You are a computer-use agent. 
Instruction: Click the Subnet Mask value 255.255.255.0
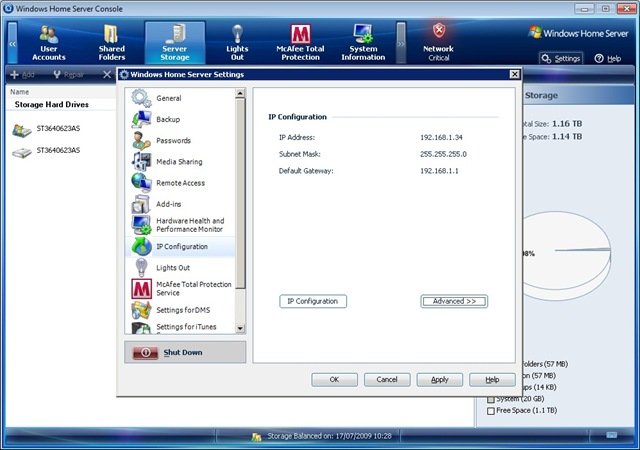(x=443, y=154)
